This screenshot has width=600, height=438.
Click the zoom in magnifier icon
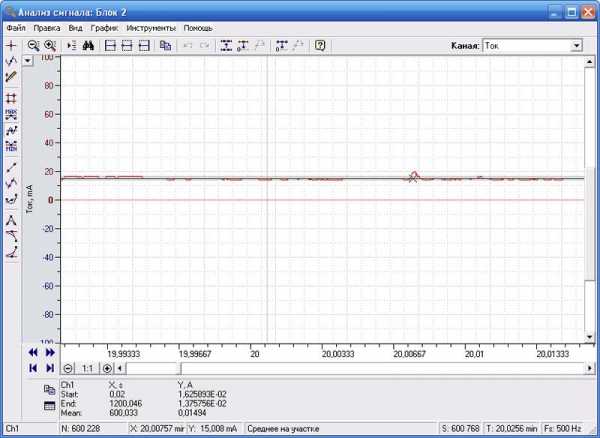coord(49,45)
